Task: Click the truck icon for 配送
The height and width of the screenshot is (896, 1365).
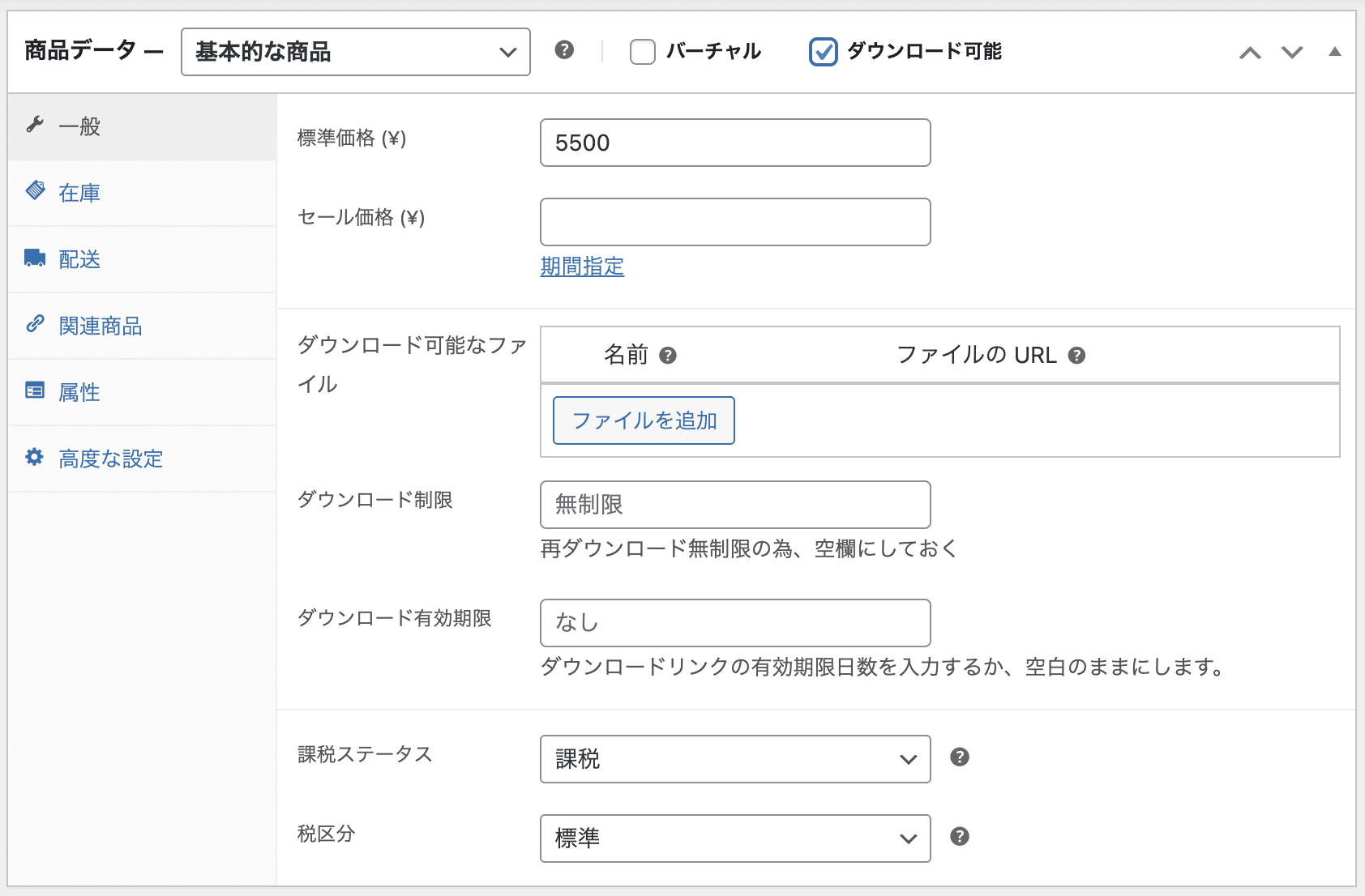Action: [35, 258]
